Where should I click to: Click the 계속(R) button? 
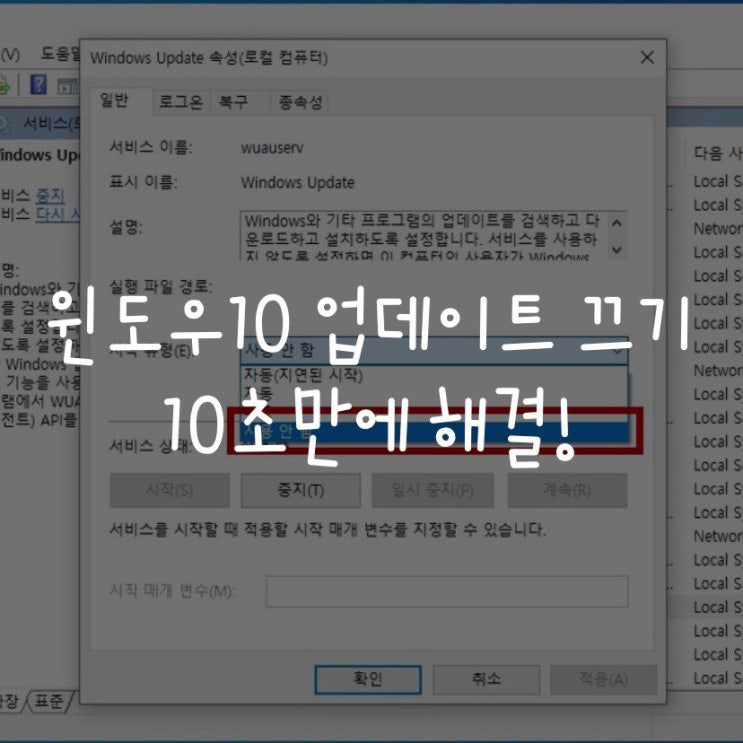[x=567, y=490]
